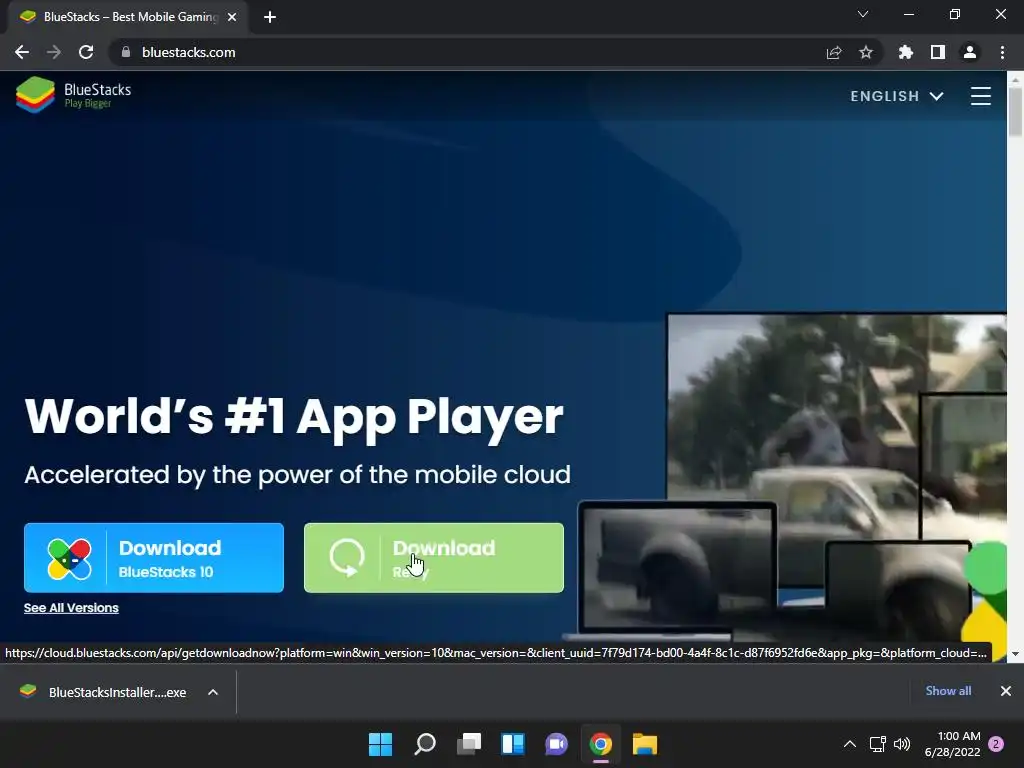Click the page vertical scrollbar thumb
The height and width of the screenshot is (768, 1024).
point(1015,112)
